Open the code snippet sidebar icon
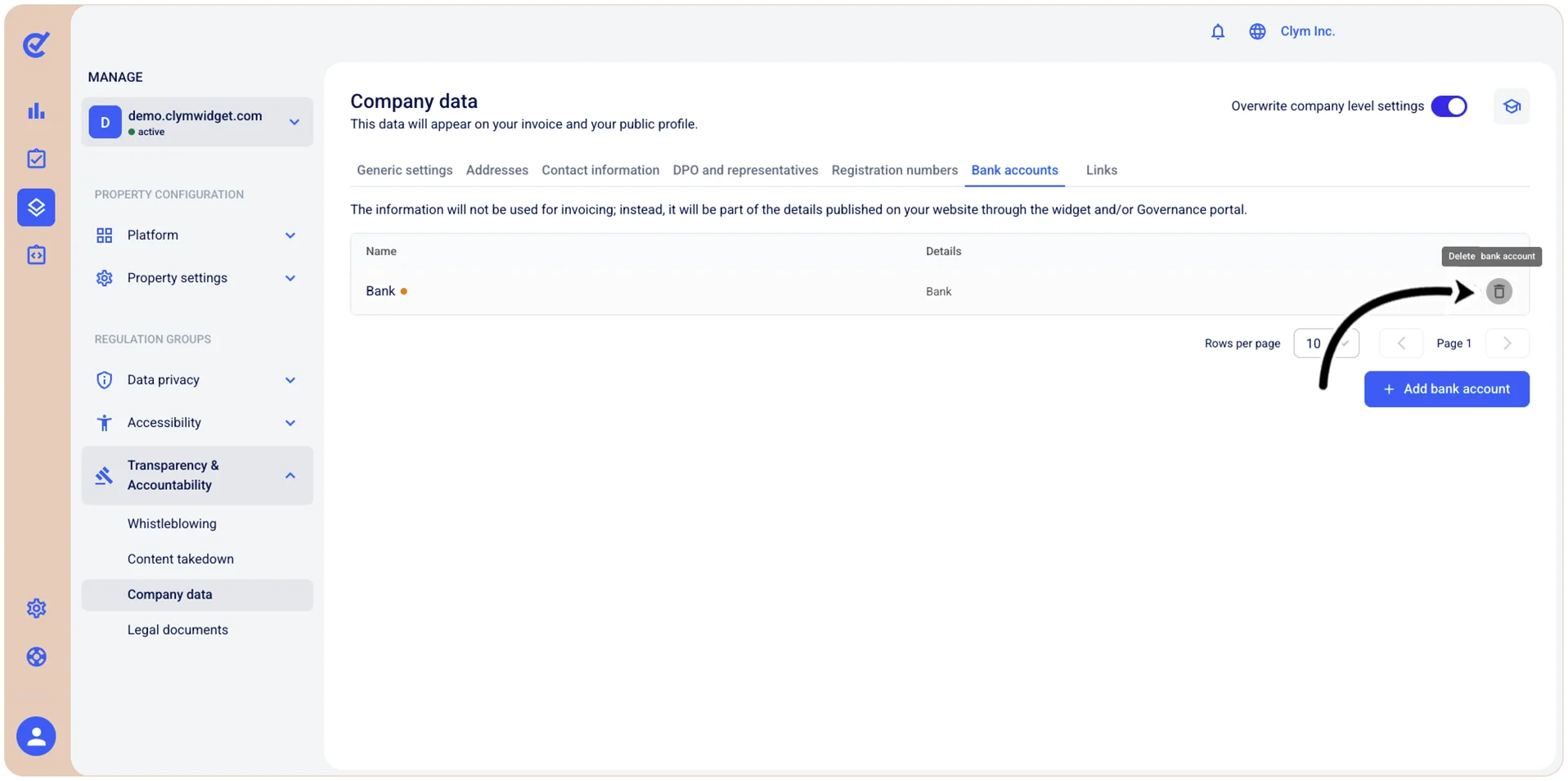This screenshot has height=781, width=1568. click(x=36, y=255)
